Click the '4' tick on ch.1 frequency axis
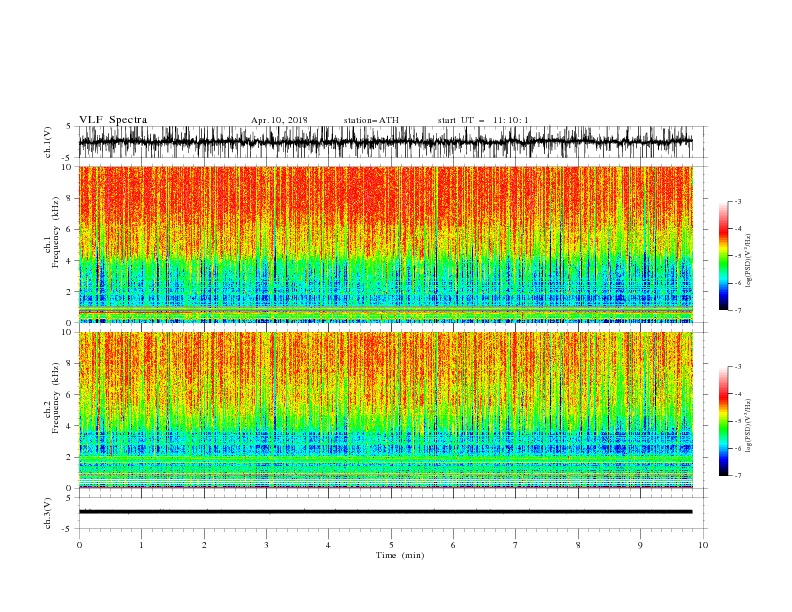 [70, 261]
